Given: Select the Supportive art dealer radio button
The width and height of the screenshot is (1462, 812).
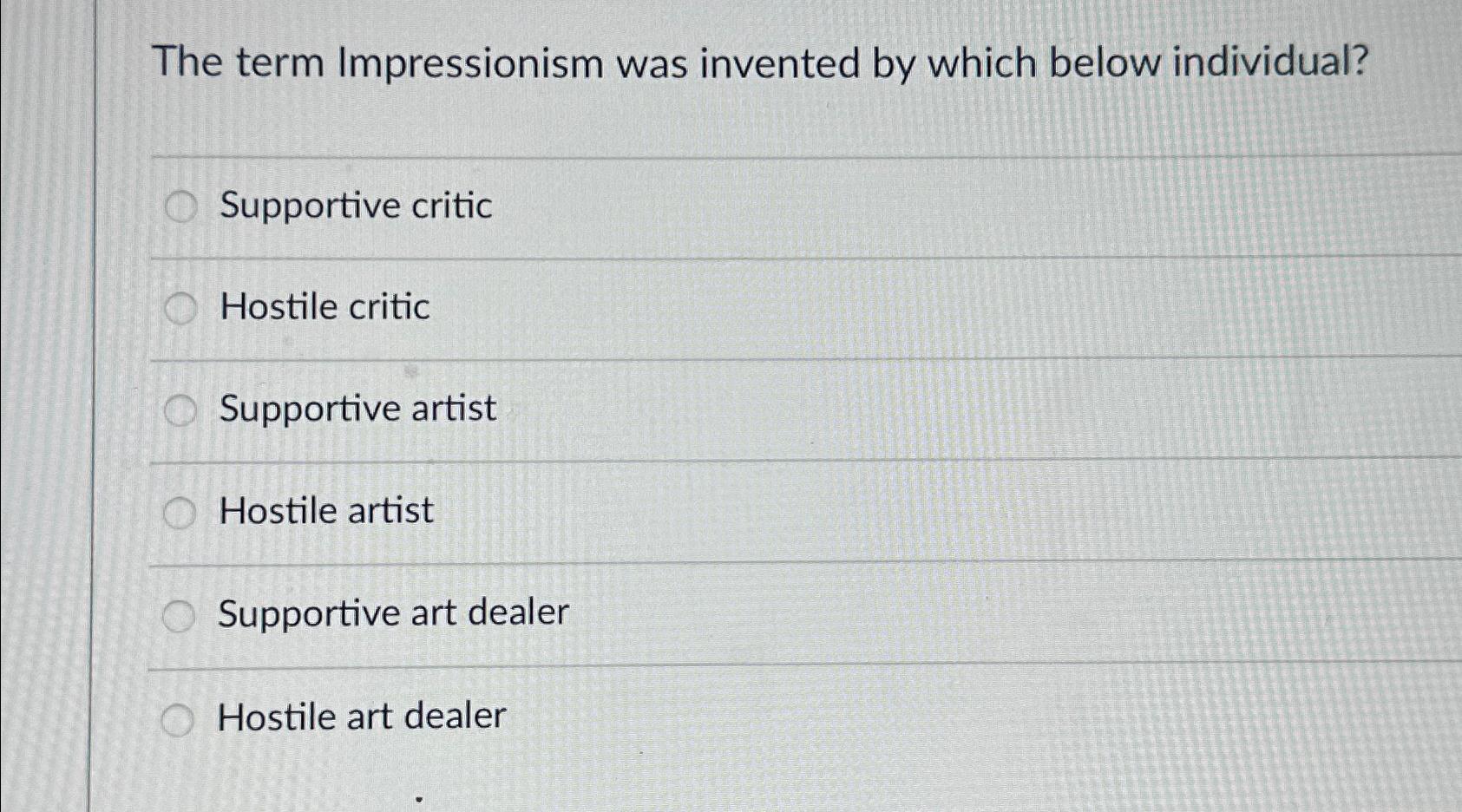Looking at the screenshot, I should [180, 614].
